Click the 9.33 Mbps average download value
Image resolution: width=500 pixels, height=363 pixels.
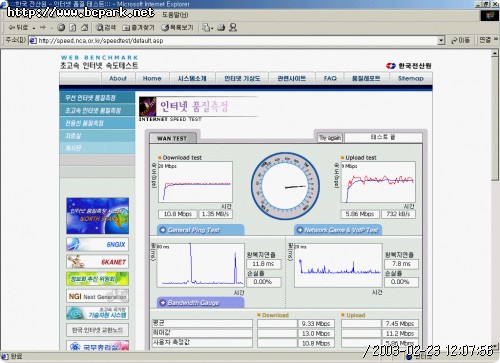(316, 324)
